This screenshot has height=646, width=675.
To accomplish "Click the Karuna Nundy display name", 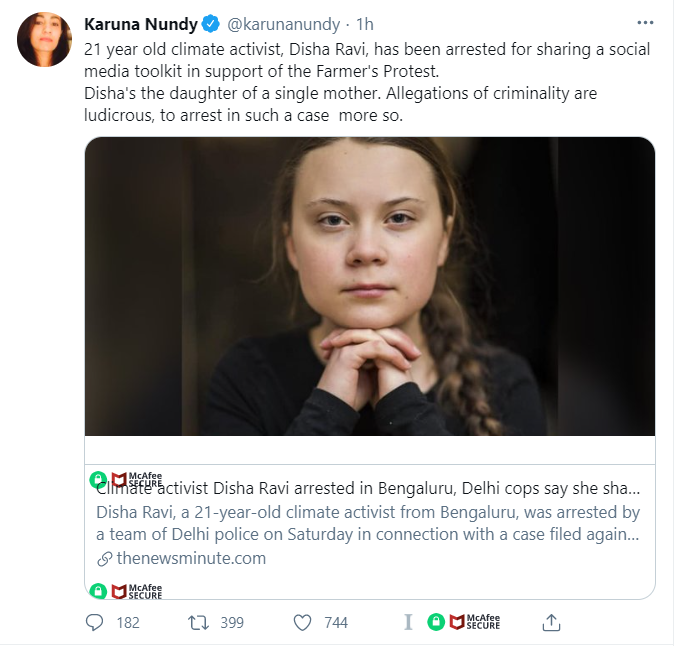I will pos(142,23).
